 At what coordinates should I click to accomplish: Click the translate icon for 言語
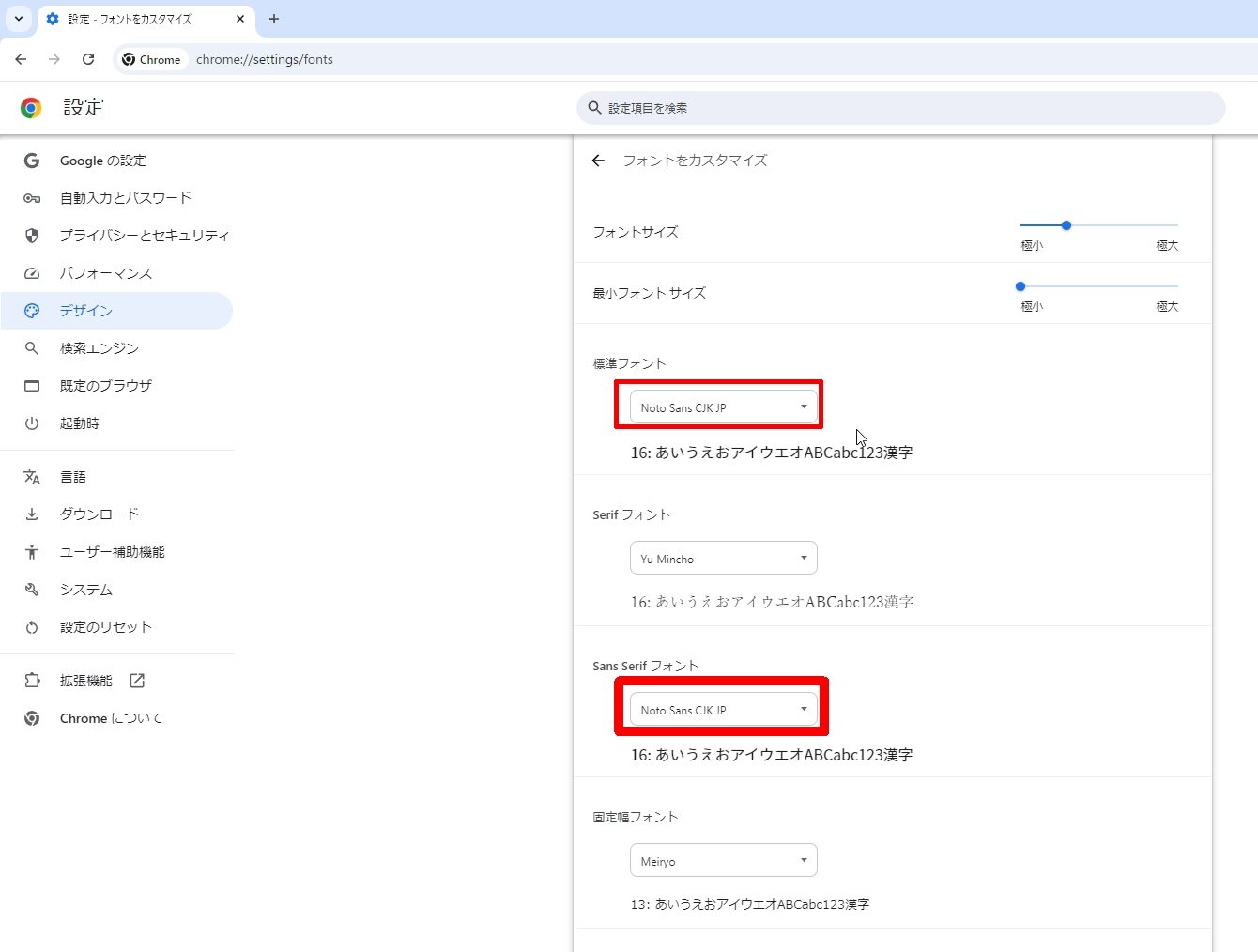click(x=32, y=477)
